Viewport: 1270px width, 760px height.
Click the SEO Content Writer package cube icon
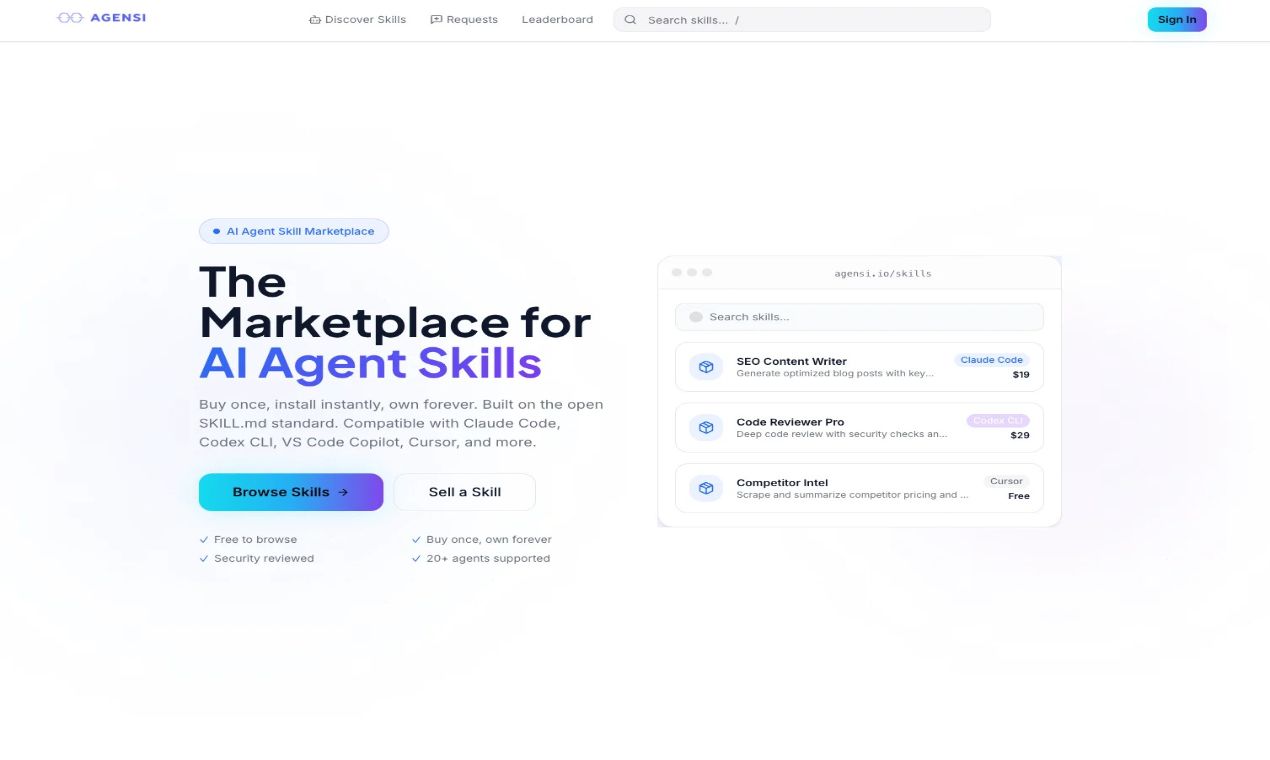tap(705, 367)
